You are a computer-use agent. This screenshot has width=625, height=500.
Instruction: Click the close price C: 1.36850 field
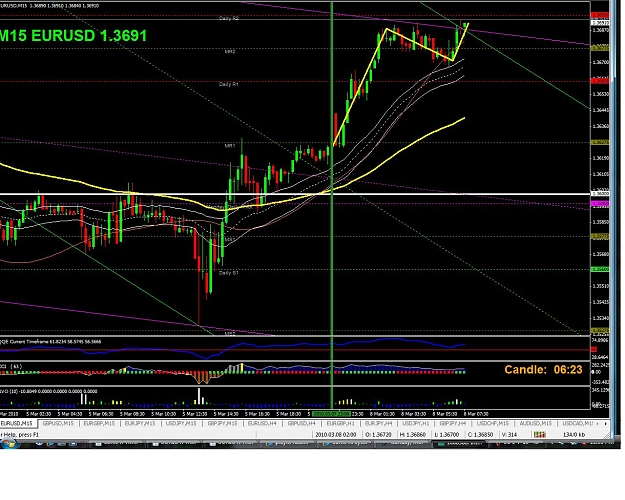[481, 435]
